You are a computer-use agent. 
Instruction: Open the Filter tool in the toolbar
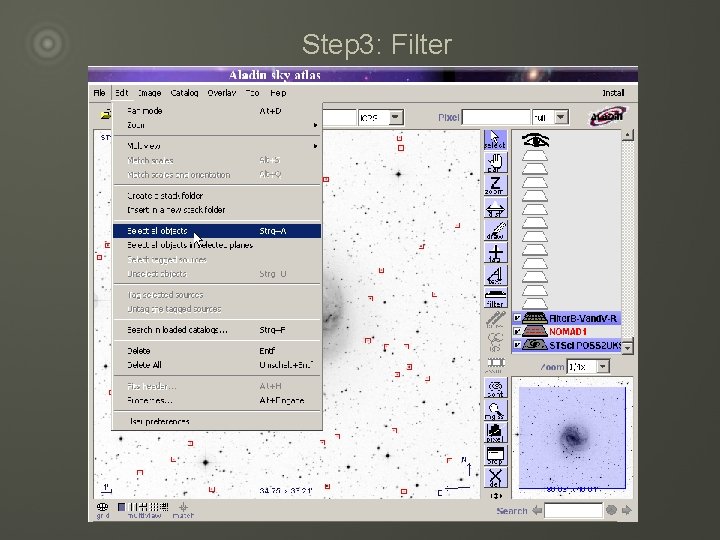pyautogui.click(x=495, y=298)
